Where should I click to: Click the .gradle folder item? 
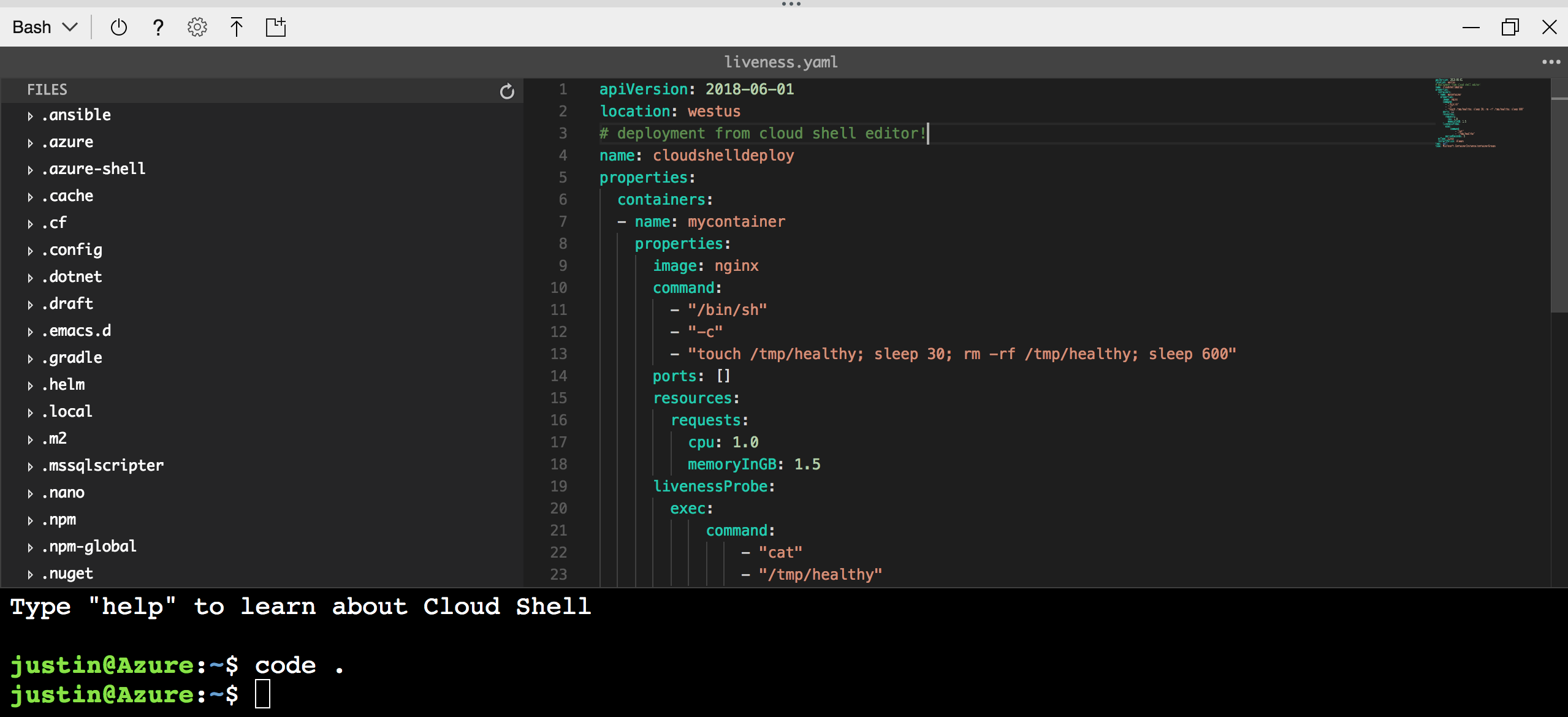click(70, 358)
